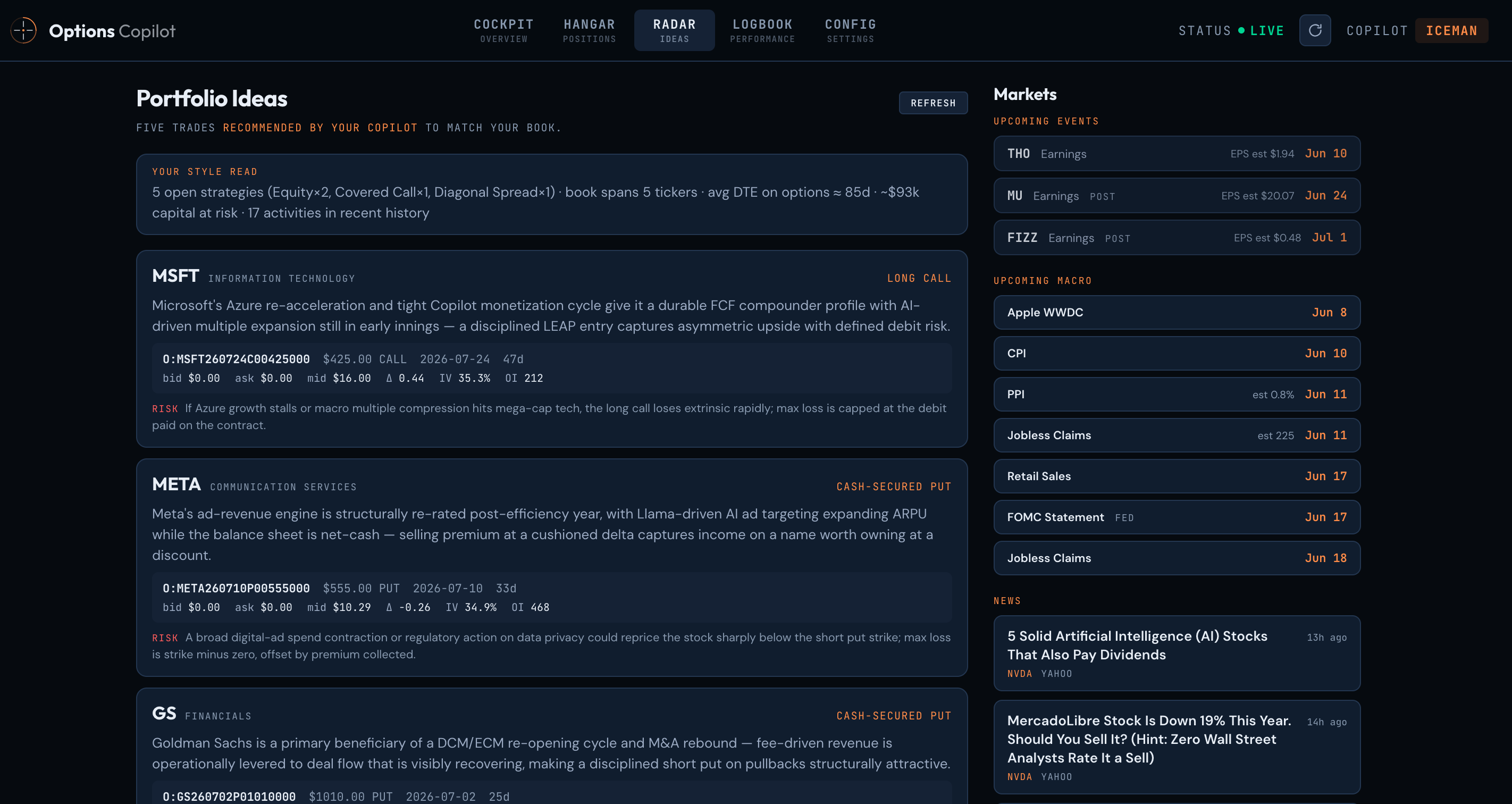Screen dimensions: 1512x804
Task: Click the circular refresh icon next to LIVE
Action: click(x=1315, y=30)
